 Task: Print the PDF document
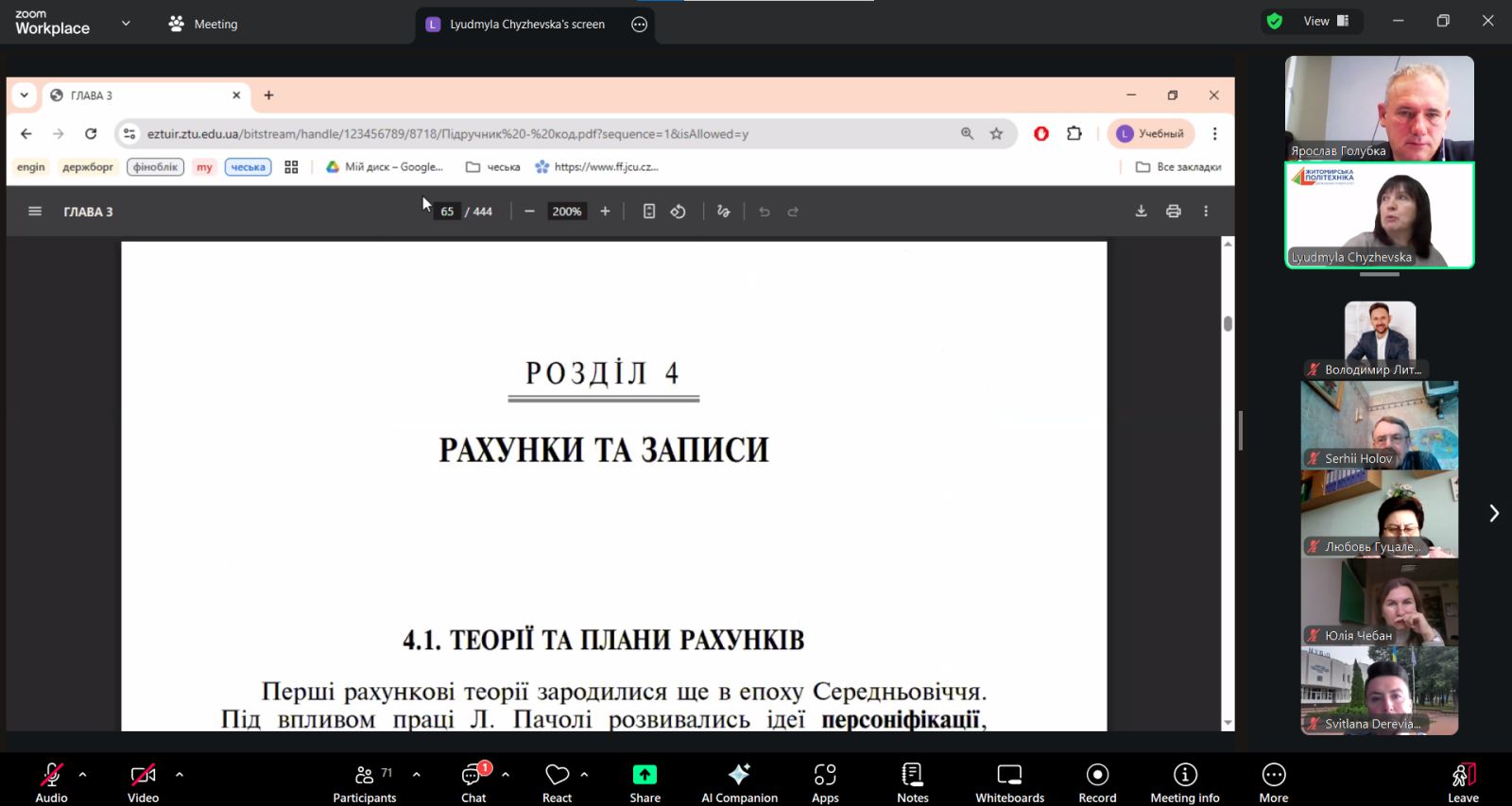coord(1174,212)
